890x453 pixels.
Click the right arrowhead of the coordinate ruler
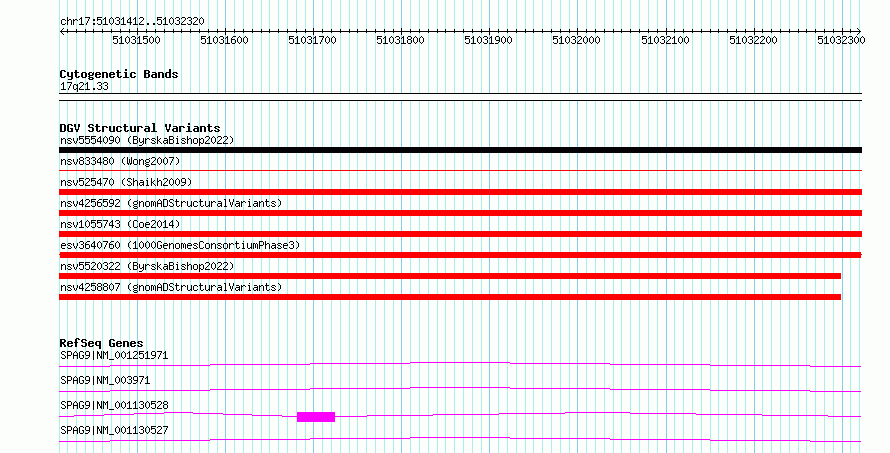859,31
